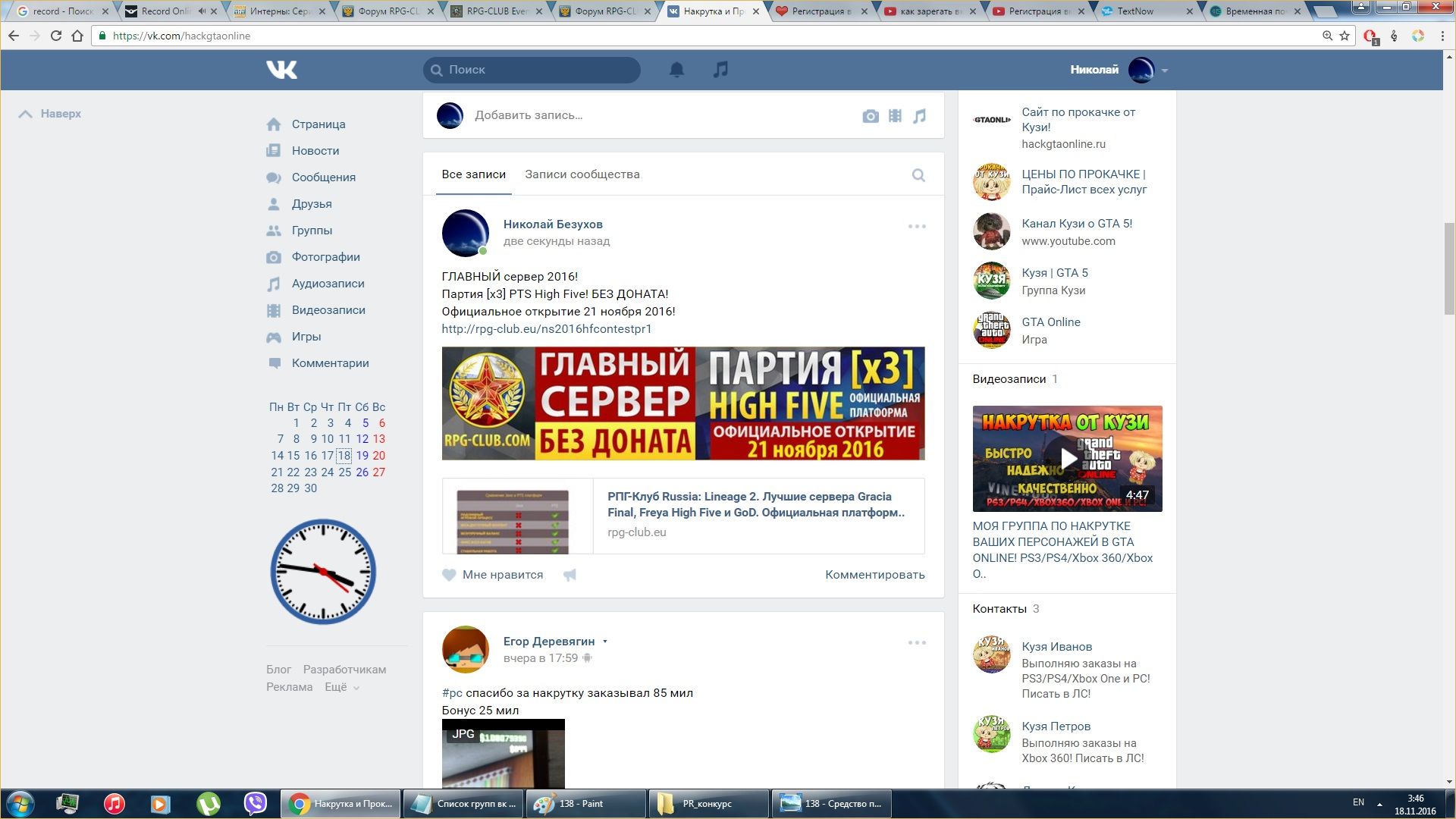Open the media player icon in the taskbar
1456x819 pixels.
161,804
